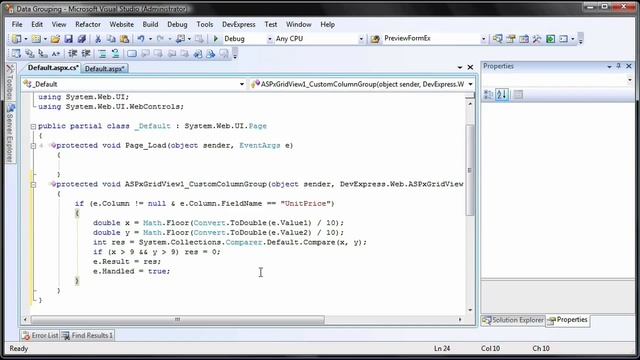Click the Save All icon
Image resolution: width=640 pixels, height=360 pixels.
click(x=82, y=39)
